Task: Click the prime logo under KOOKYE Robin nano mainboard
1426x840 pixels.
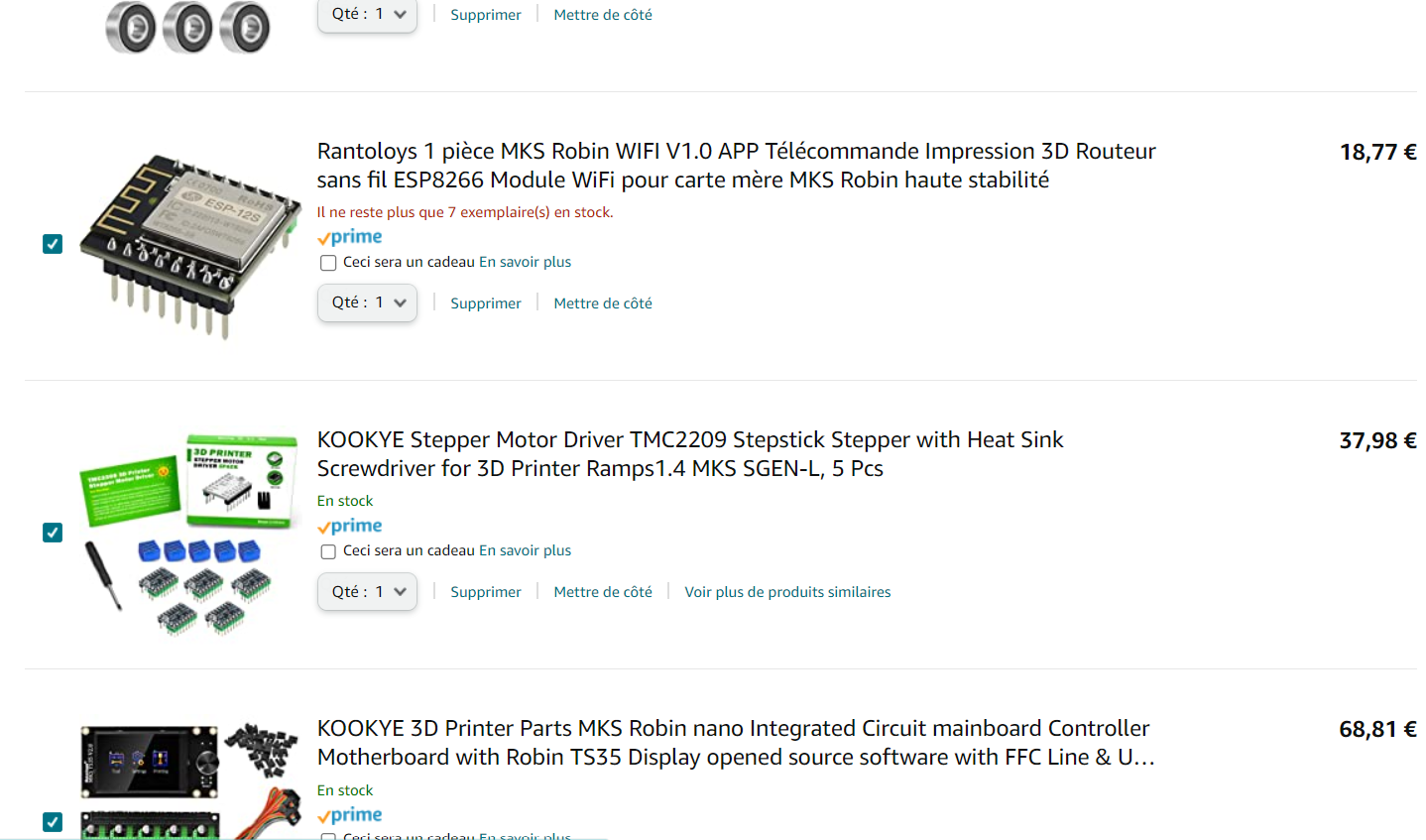Action: tap(349, 815)
